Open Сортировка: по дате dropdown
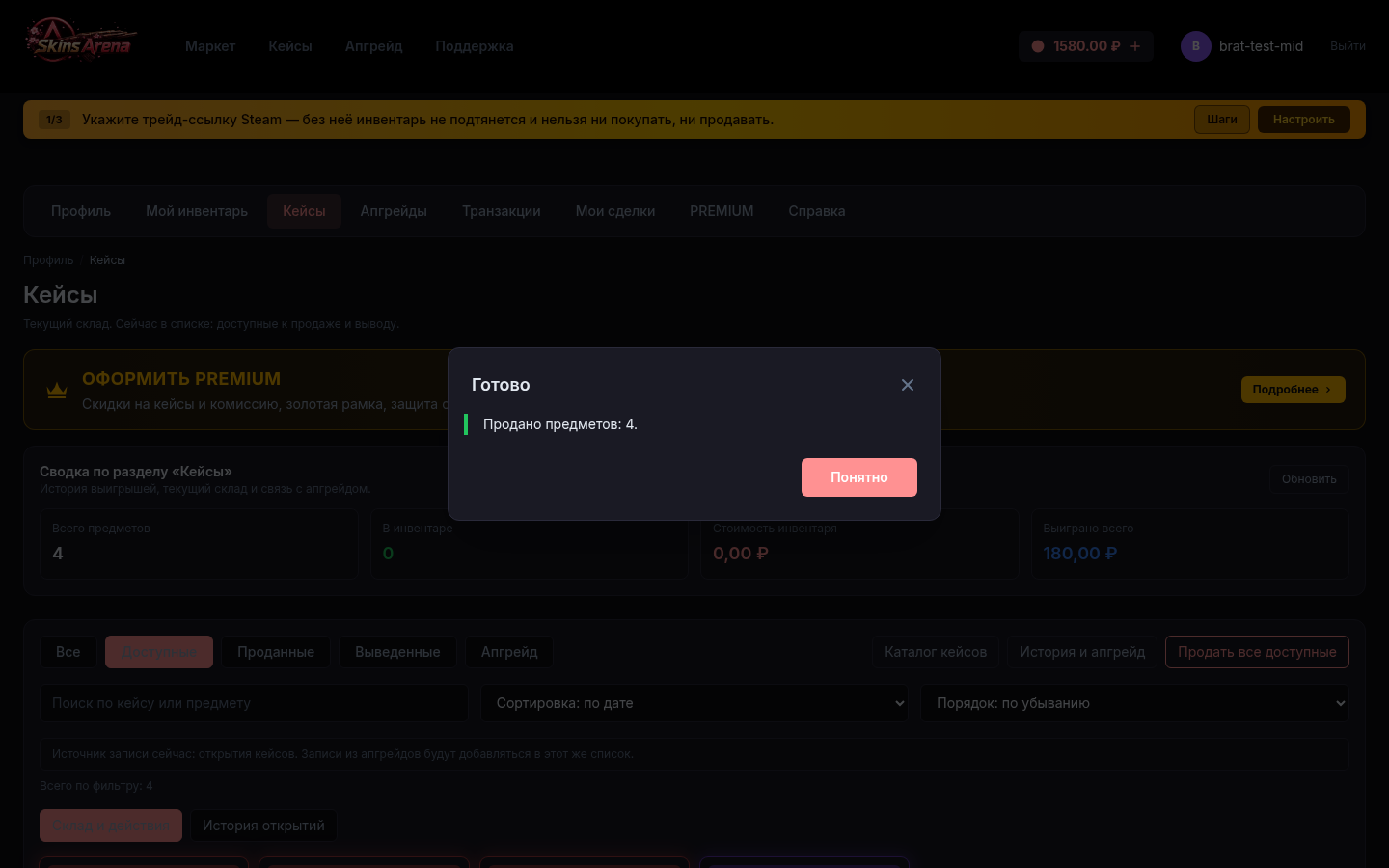The image size is (1389, 868). 694,703
